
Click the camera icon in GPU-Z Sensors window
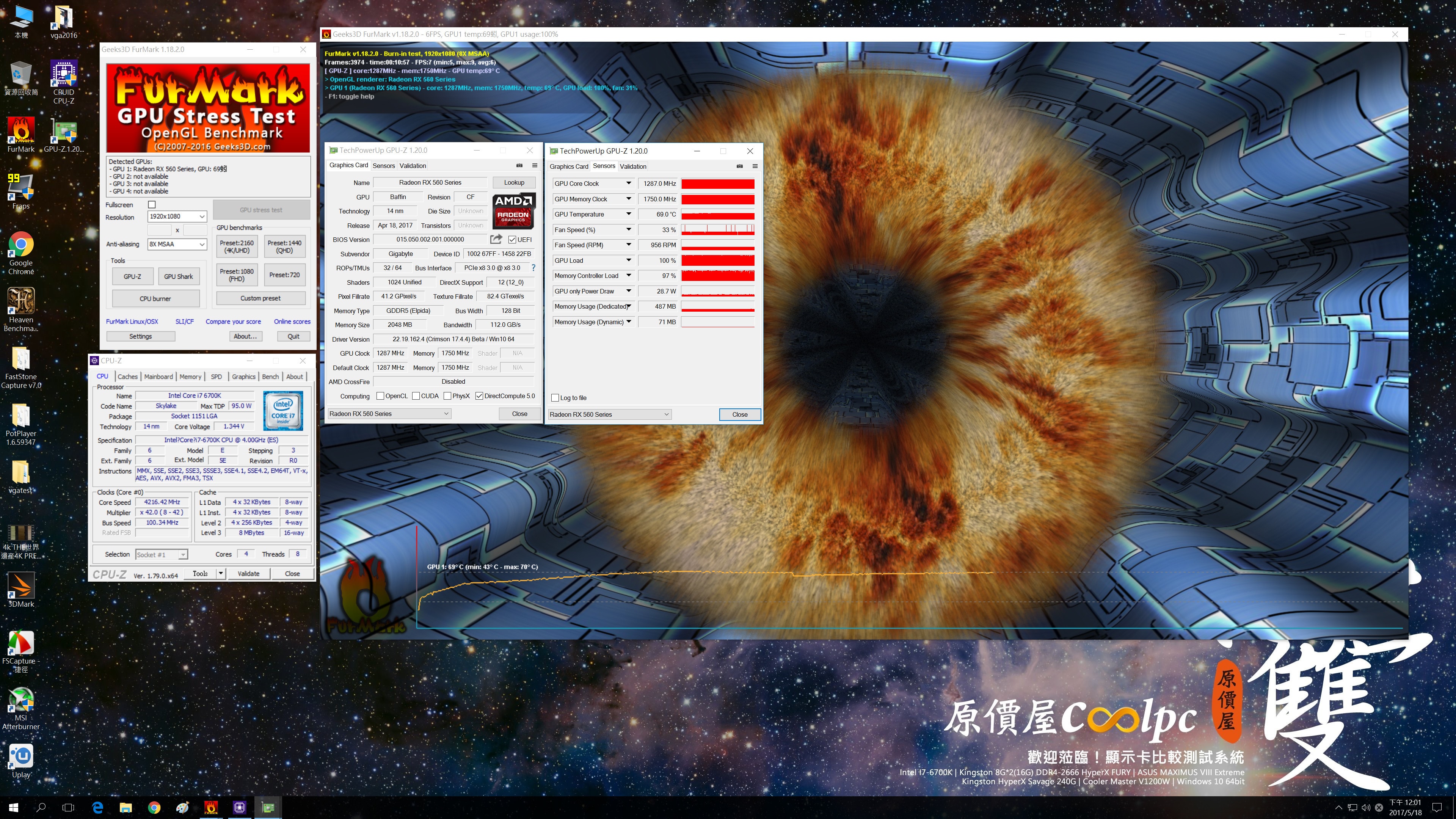pyautogui.click(x=739, y=166)
